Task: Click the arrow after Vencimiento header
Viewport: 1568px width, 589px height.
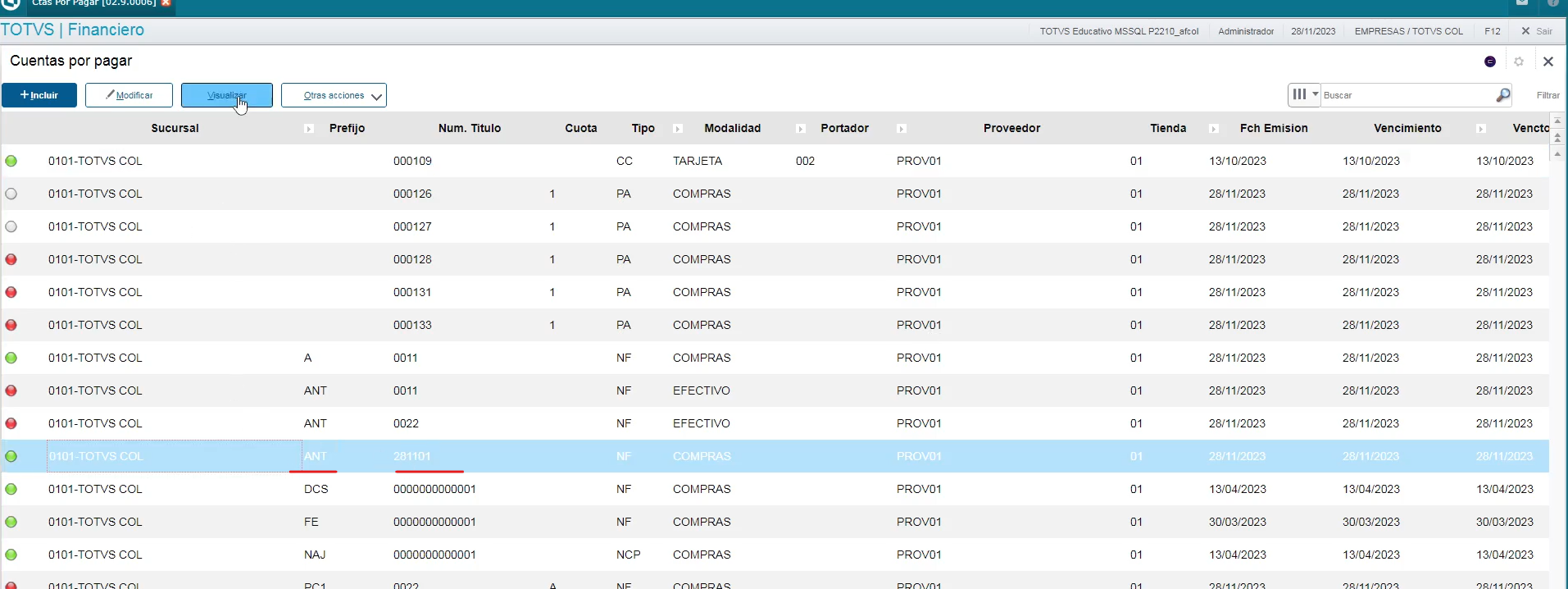Action: [x=1481, y=129]
